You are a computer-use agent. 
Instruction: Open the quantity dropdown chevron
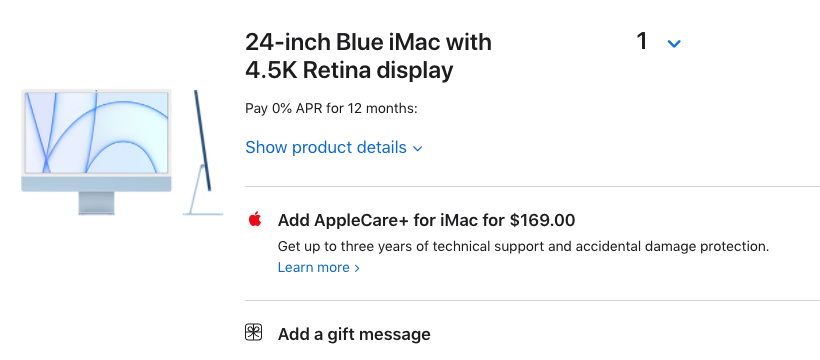674,43
